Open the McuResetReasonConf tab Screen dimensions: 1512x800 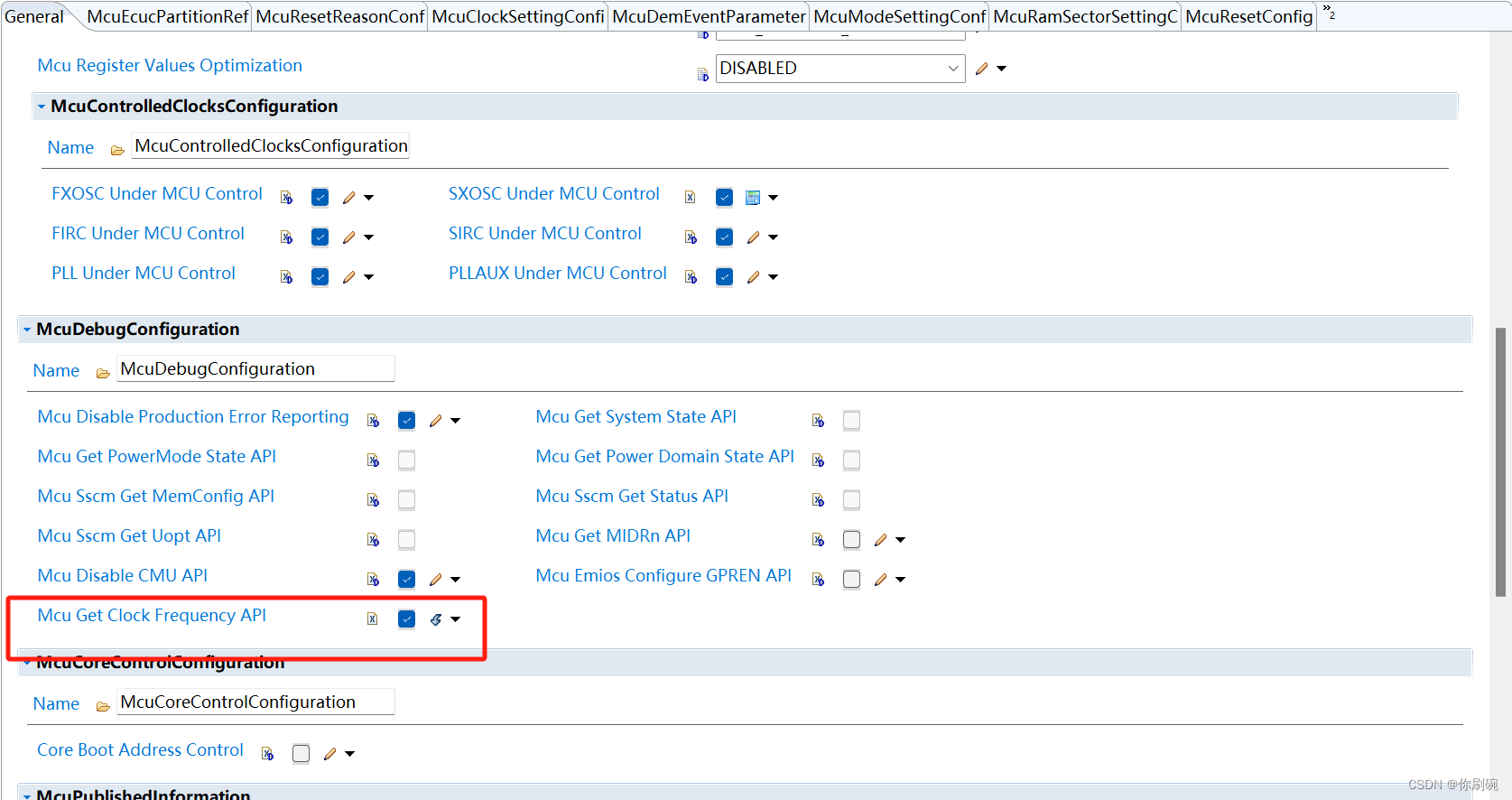(340, 16)
